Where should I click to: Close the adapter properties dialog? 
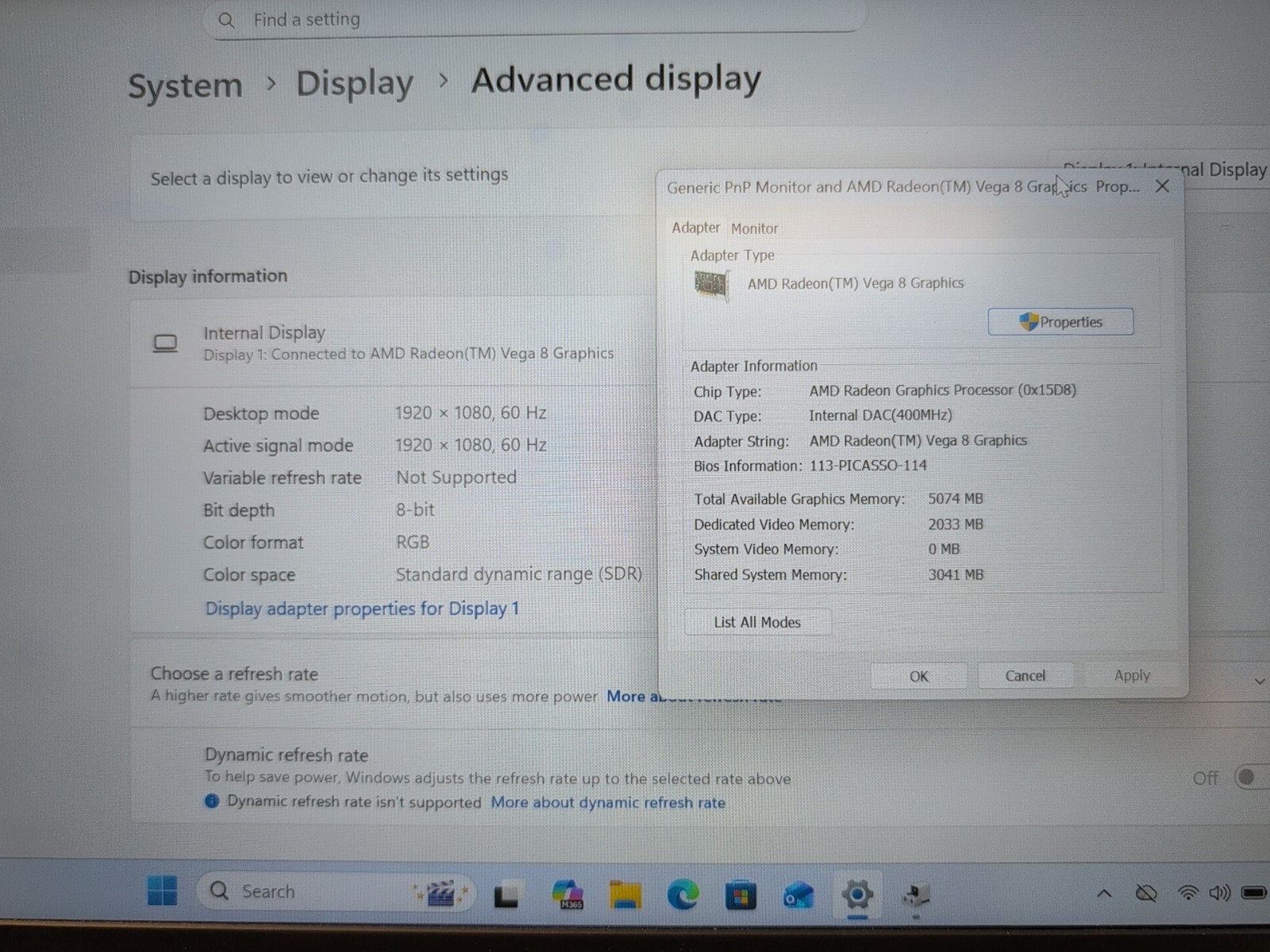pos(1162,186)
